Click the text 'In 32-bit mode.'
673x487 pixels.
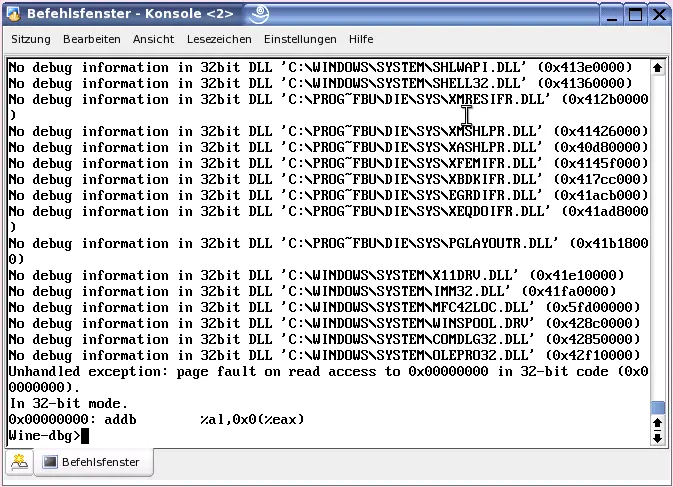[x=68, y=404]
